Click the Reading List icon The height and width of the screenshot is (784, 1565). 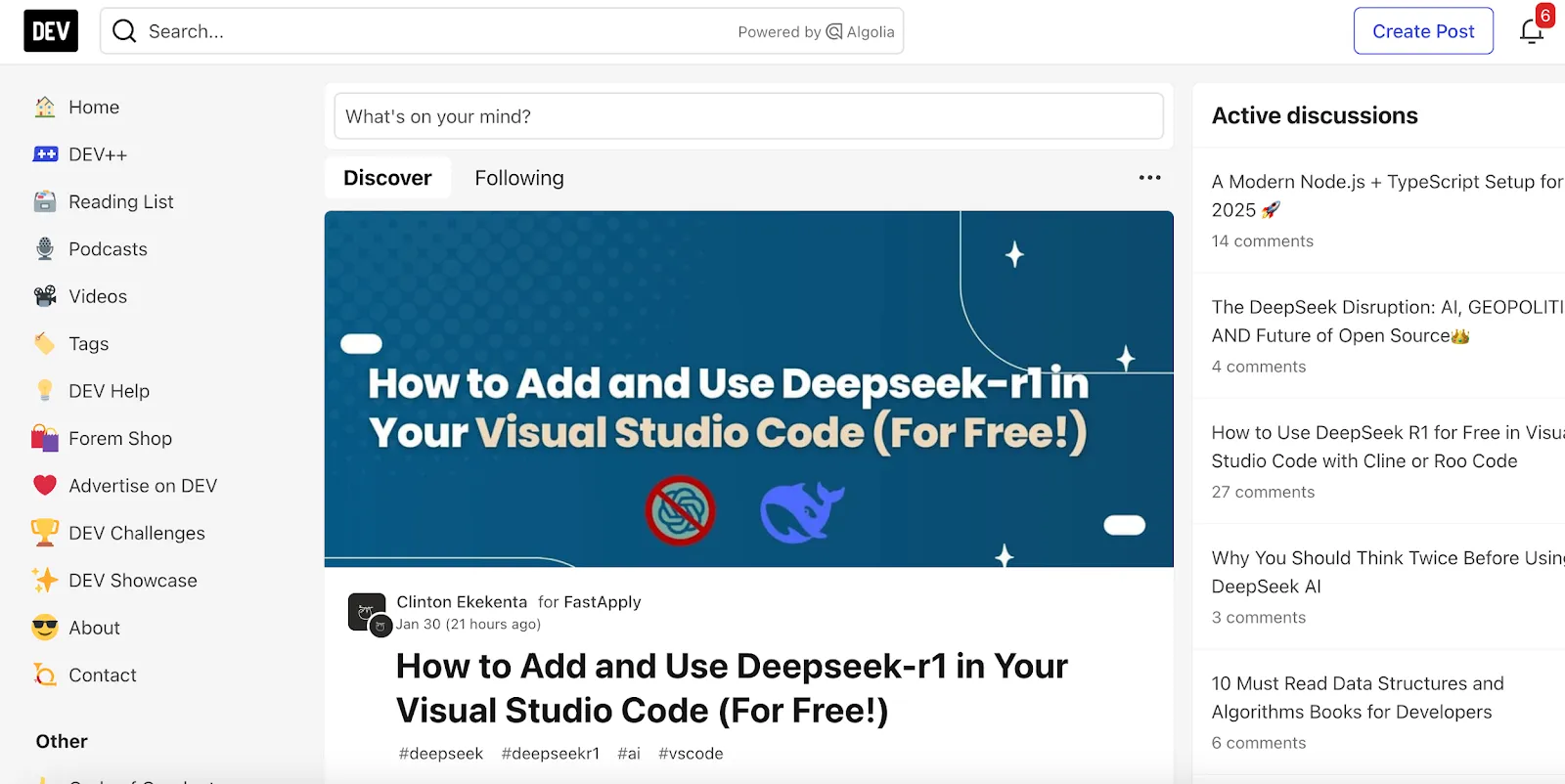[45, 202]
